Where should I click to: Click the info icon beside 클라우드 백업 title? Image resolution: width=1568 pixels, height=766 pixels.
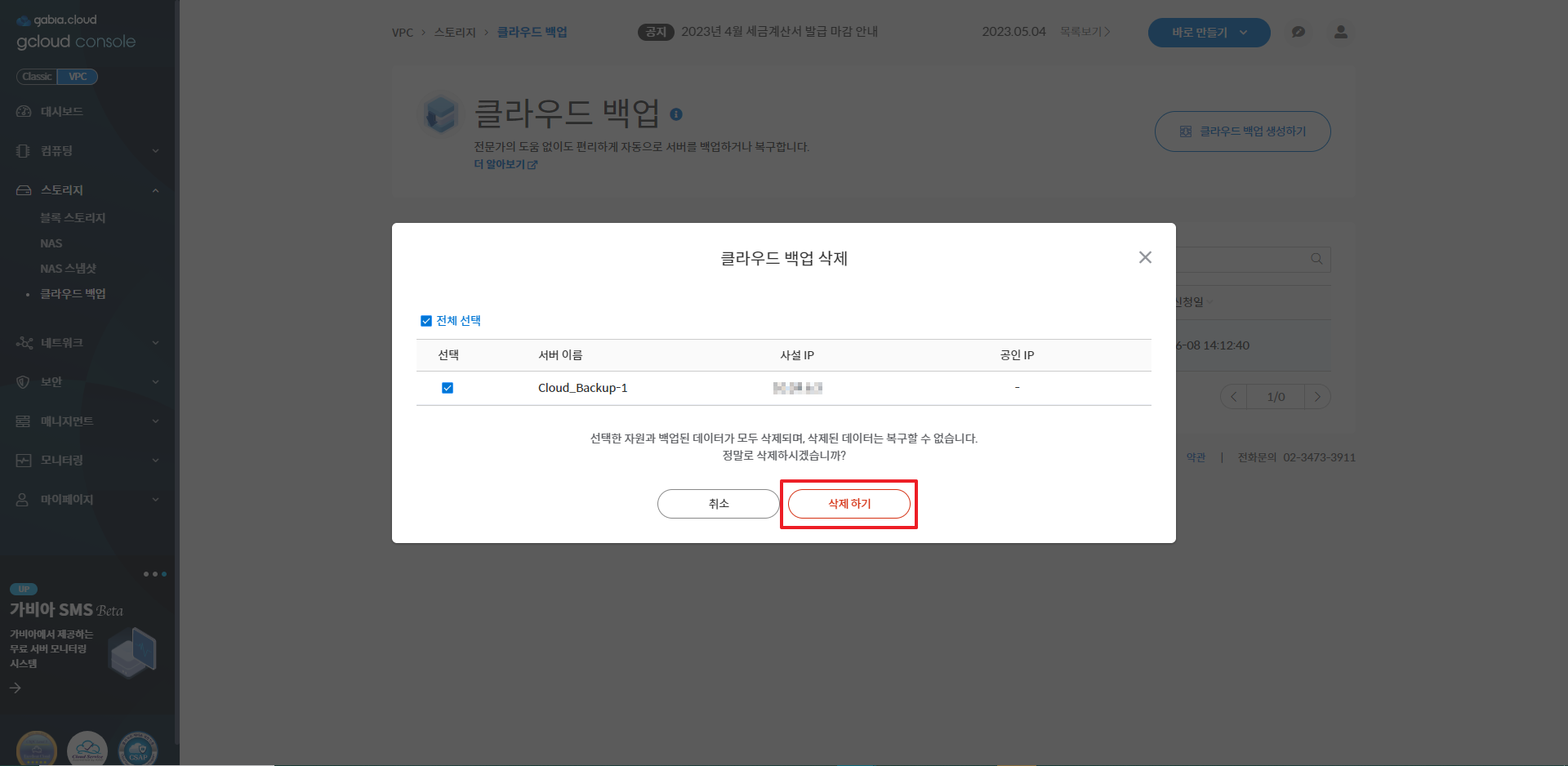(675, 114)
